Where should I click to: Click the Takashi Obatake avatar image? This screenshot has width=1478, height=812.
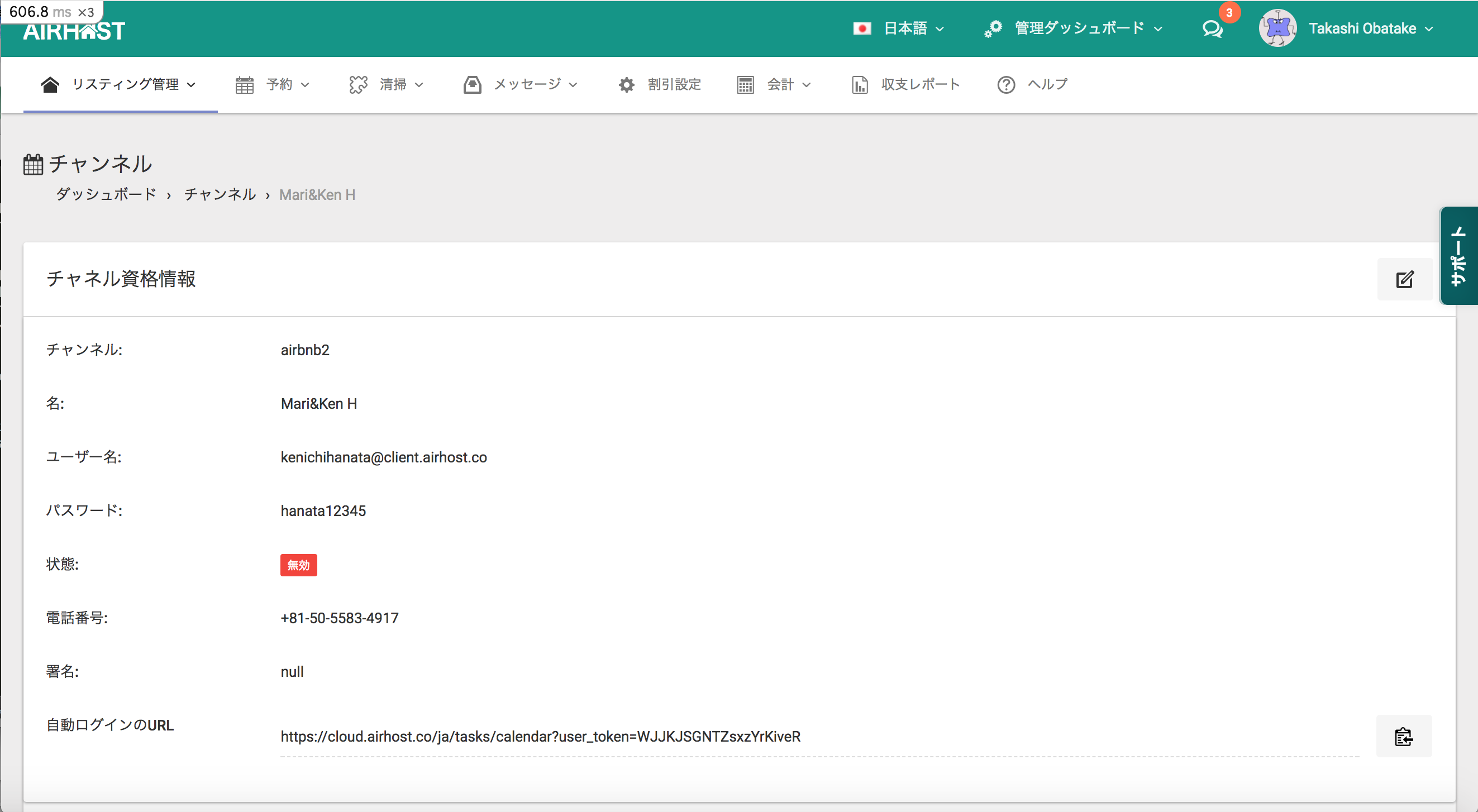coord(1277,28)
